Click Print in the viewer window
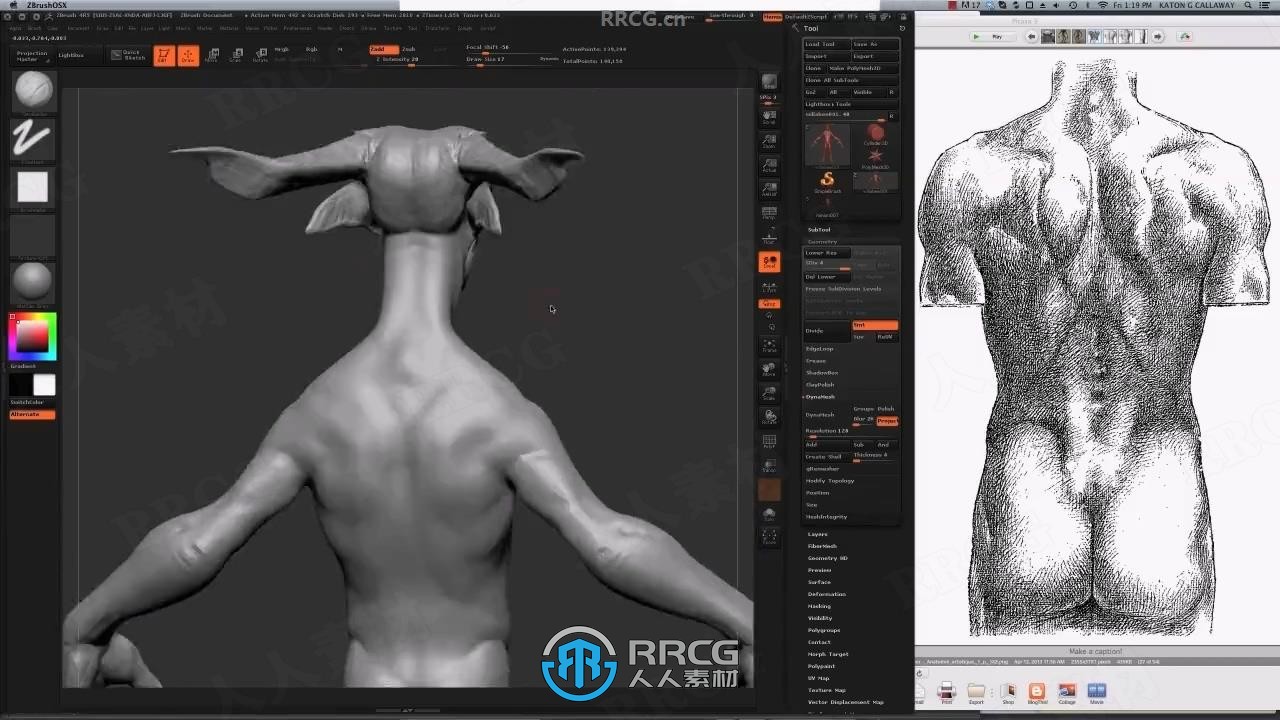The width and height of the screenshot is (1280, 720). [946, 692]
